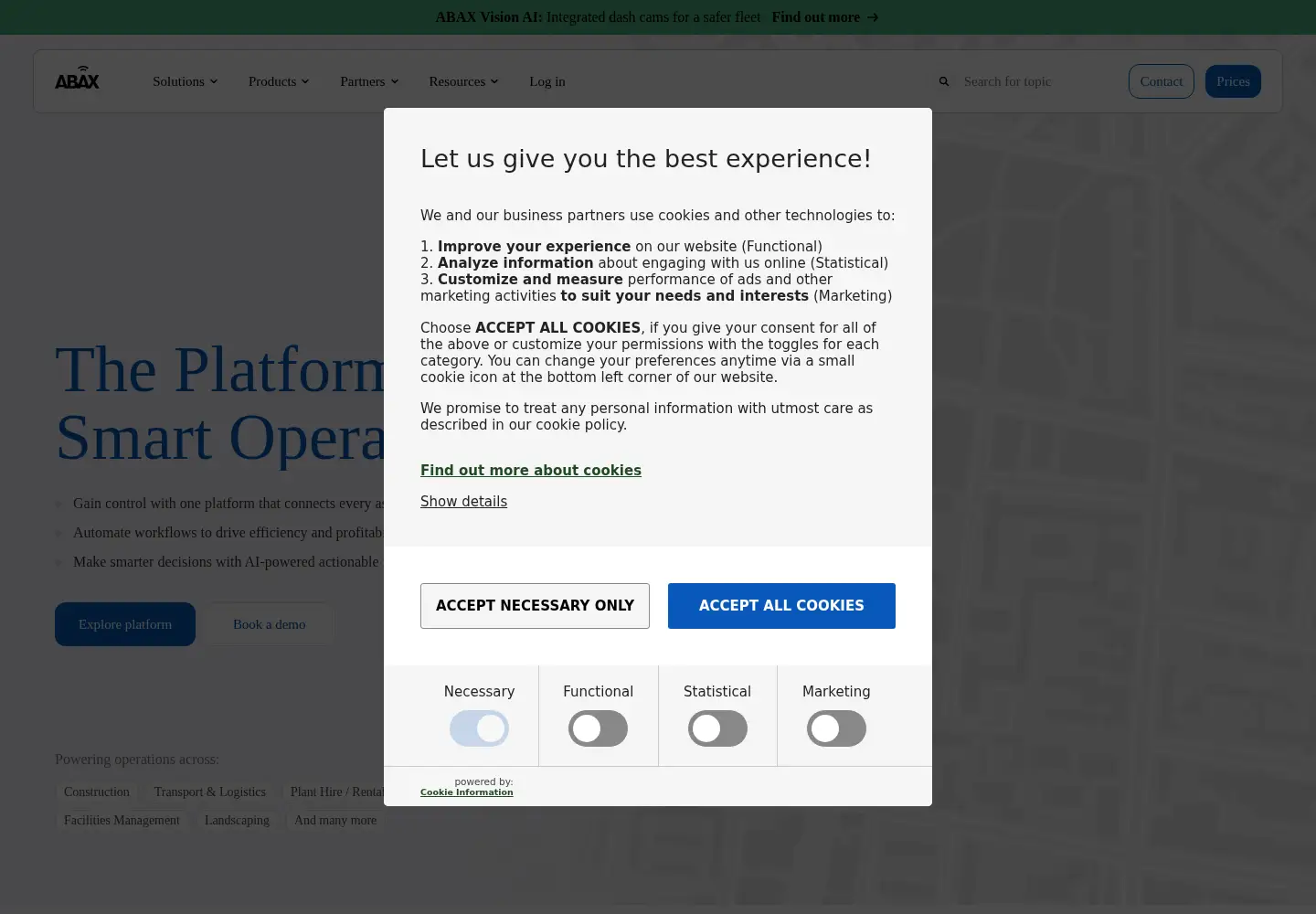Select the Log in menu item

pos(547,81)
